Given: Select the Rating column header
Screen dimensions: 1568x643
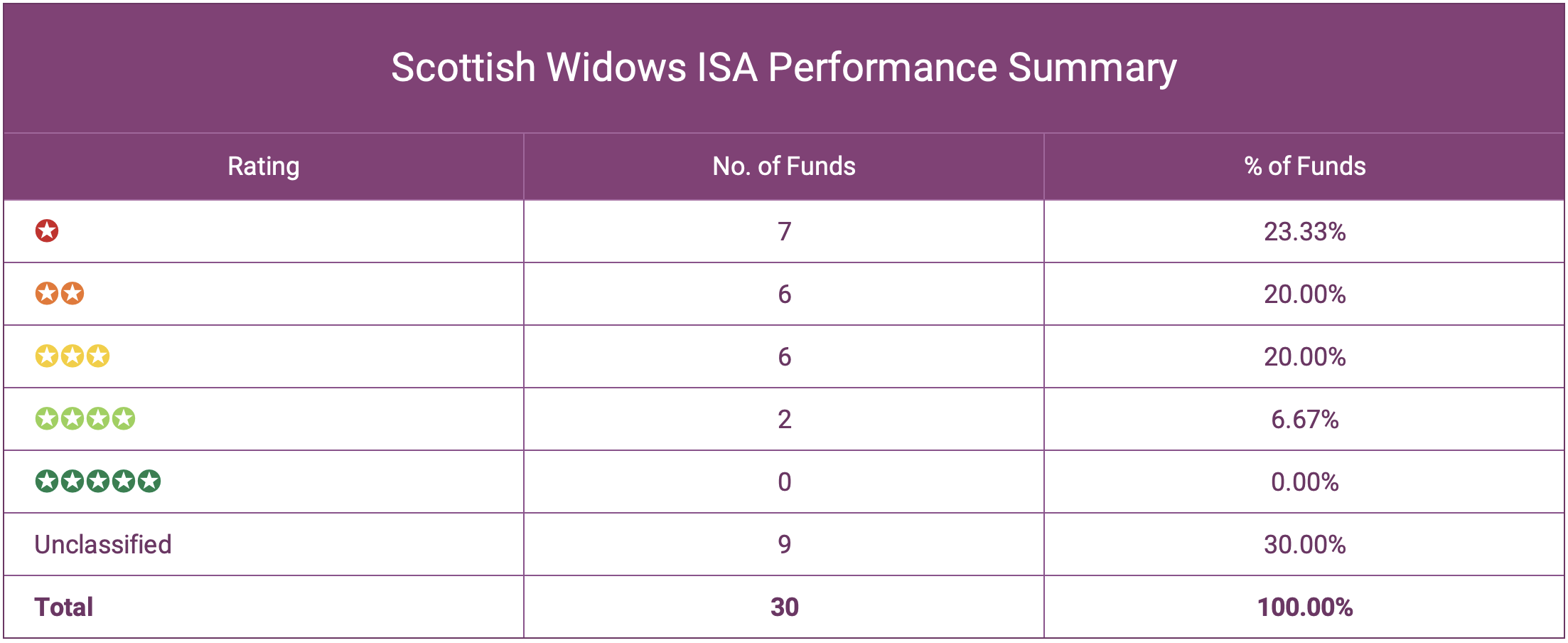Looking at the screenshot, I should click(x=264, y=166).
